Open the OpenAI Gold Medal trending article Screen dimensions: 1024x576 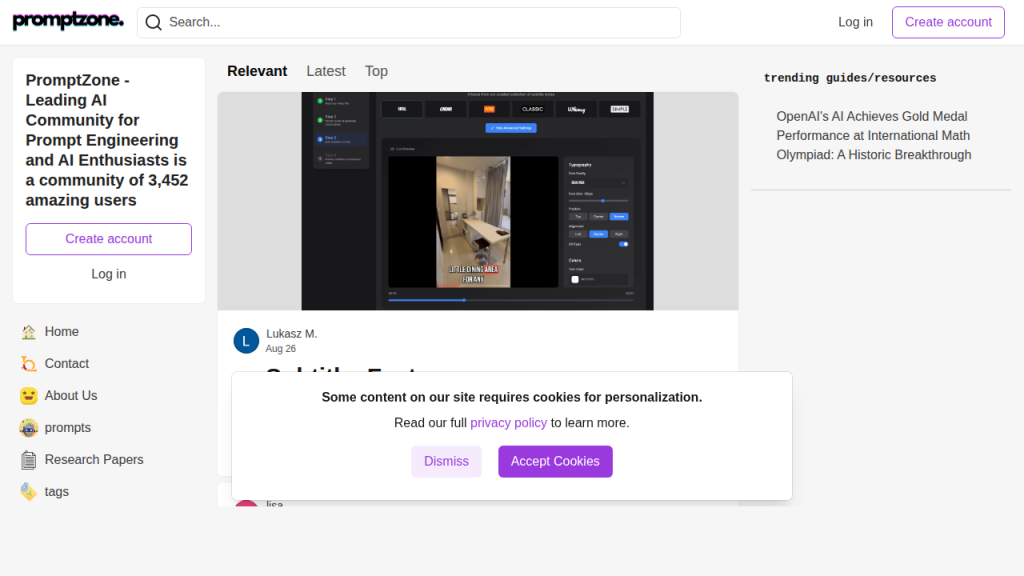point(873,135)
